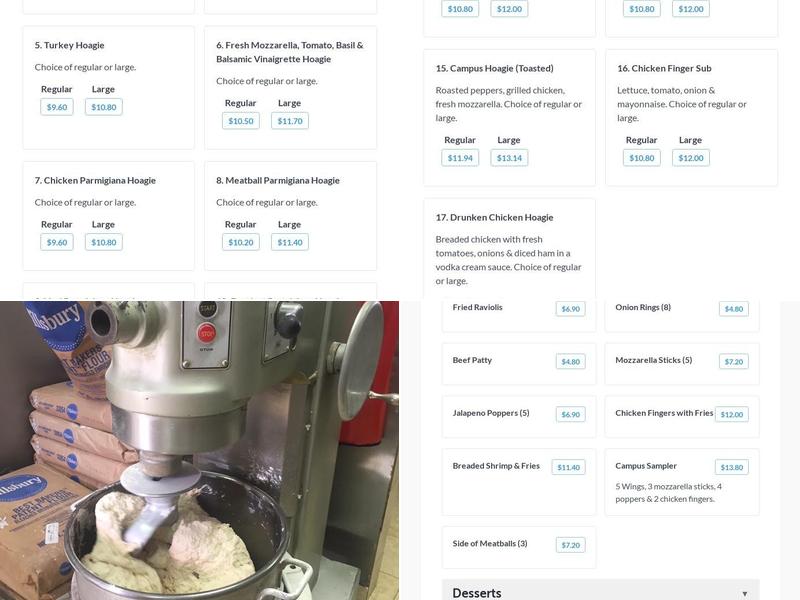Add Beef Patty for $4.80
The width and height of the screenshot is (800, 600).
point(570,362)
